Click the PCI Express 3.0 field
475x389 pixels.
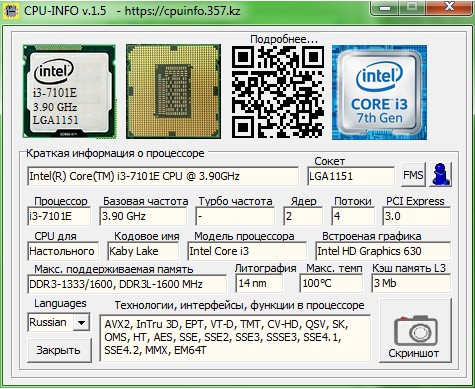click(417, 217)
